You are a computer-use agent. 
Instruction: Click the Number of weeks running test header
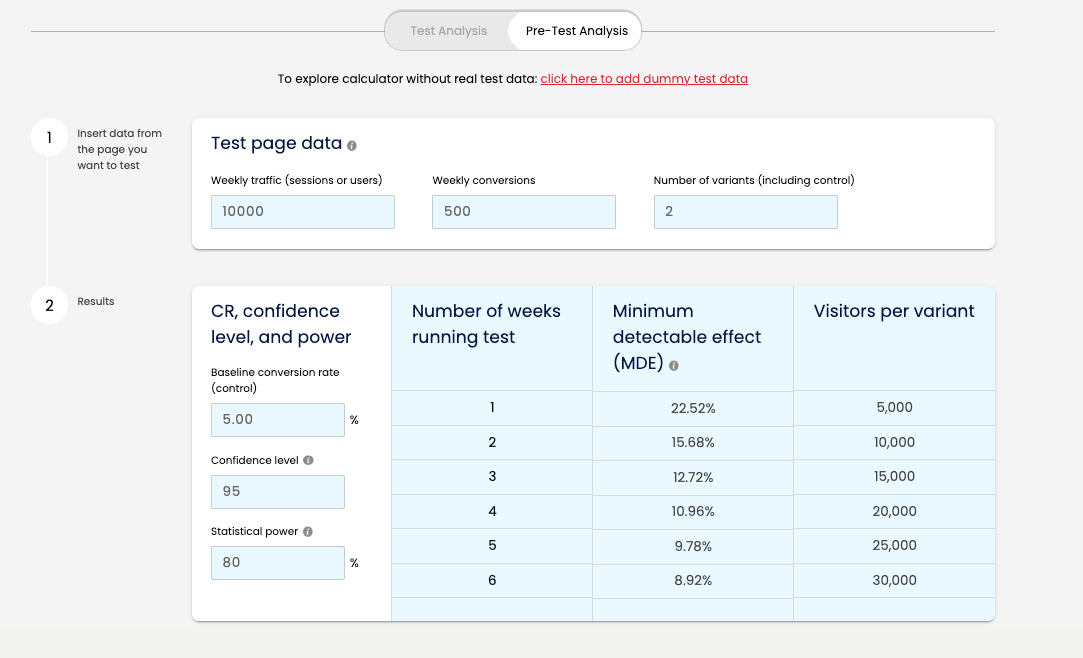[486, 324]
